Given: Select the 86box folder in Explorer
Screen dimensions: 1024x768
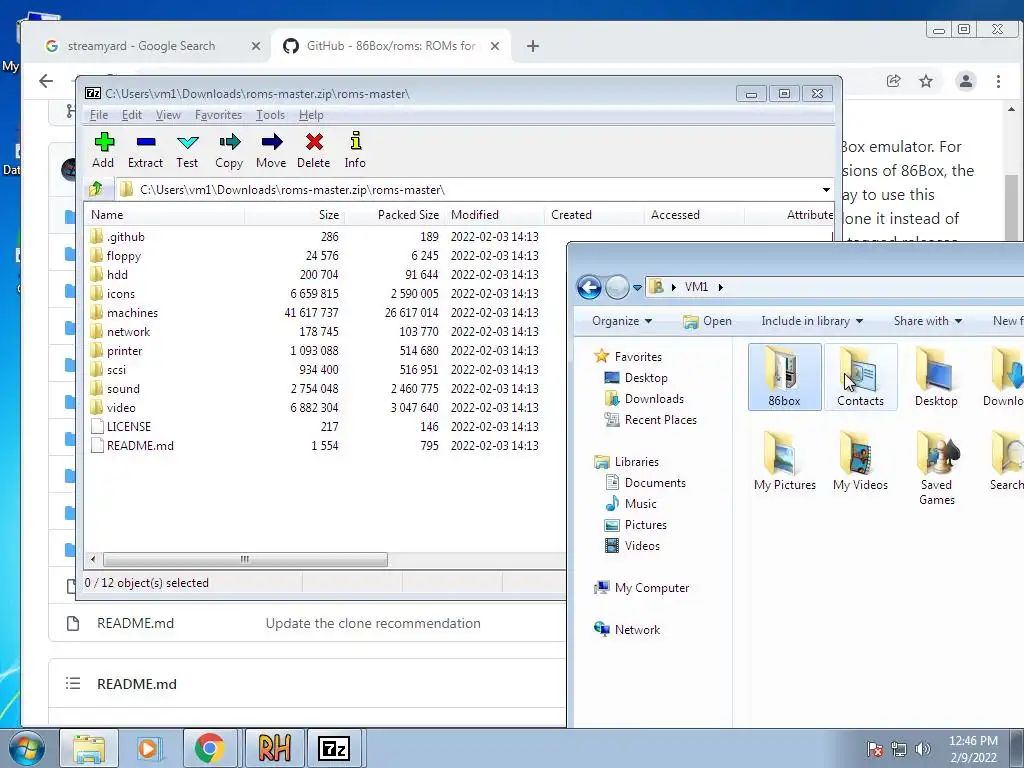Looking at the screenshot, I should [x=784, y=377].
